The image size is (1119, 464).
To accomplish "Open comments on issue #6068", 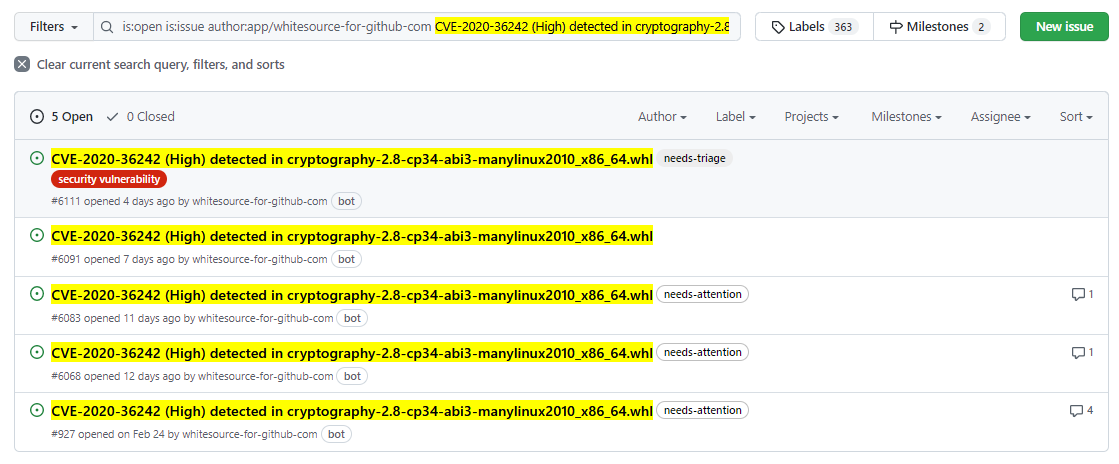I will 1082,352.
